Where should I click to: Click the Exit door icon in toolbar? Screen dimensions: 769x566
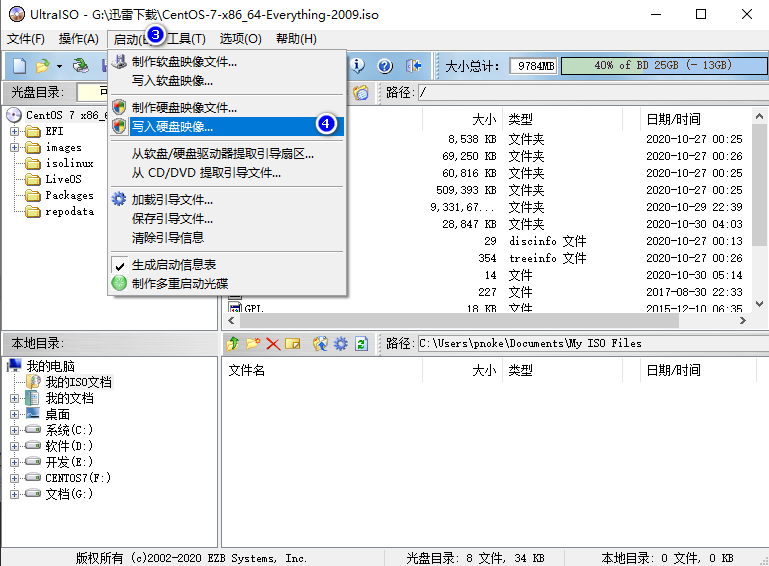point(414,66)
